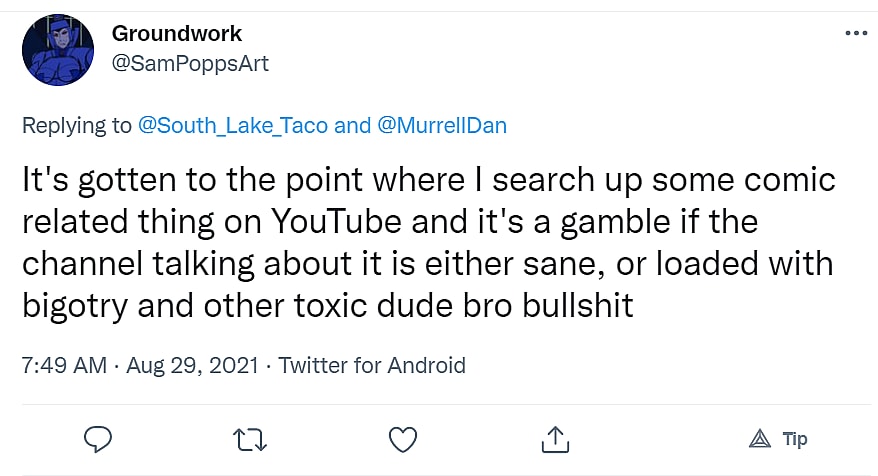Click the 'Replying to' text
This screenshot has height=476, width=878.
76,125
